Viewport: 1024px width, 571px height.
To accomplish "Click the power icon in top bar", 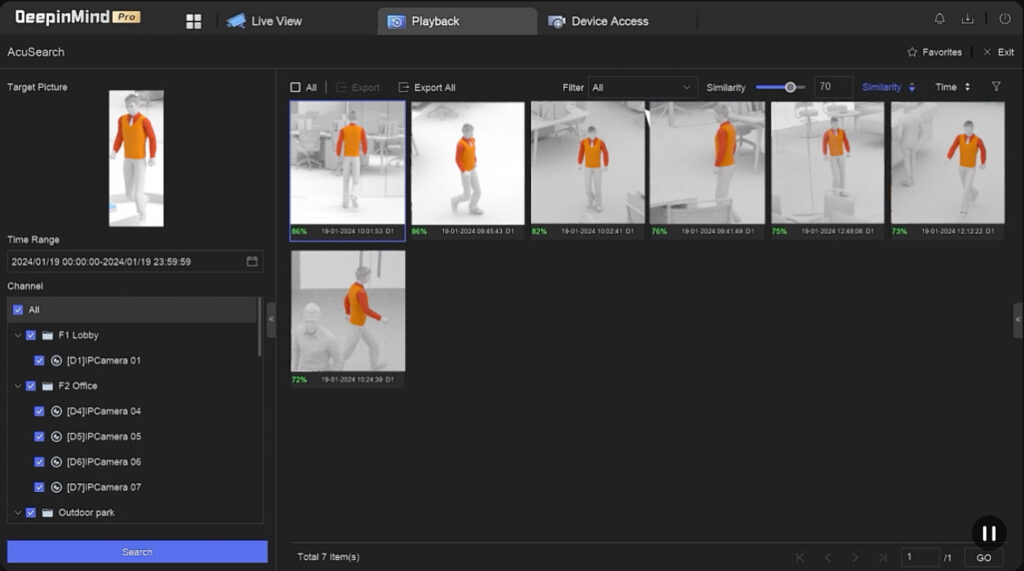I will pos(1004,19).
